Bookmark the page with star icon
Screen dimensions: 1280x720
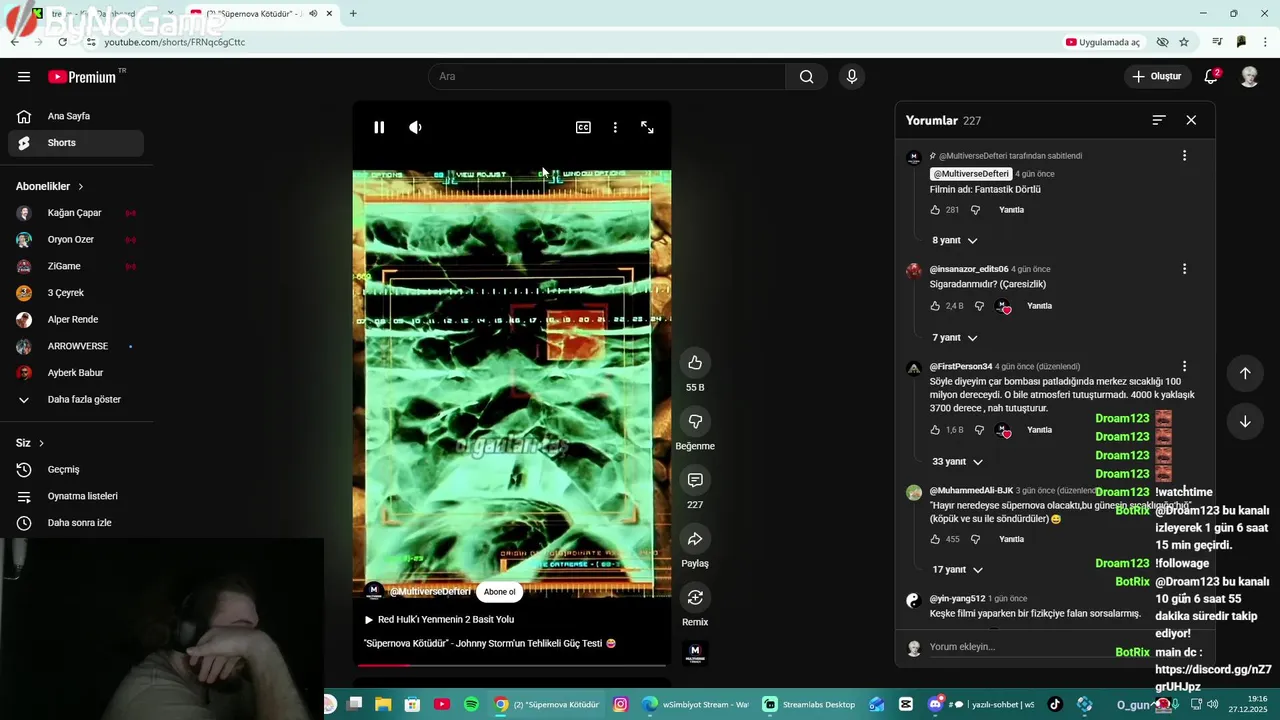pos(1184,42)
